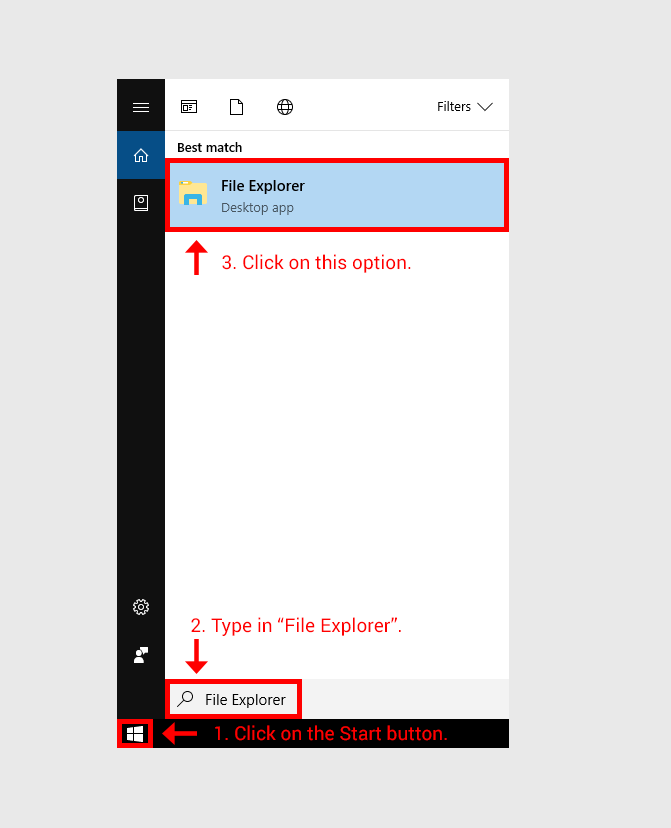Image resolution: width=671 pixels, height=828 pixels.
Task: Open the hamburger menu in search panel
Action: (141, 107)
